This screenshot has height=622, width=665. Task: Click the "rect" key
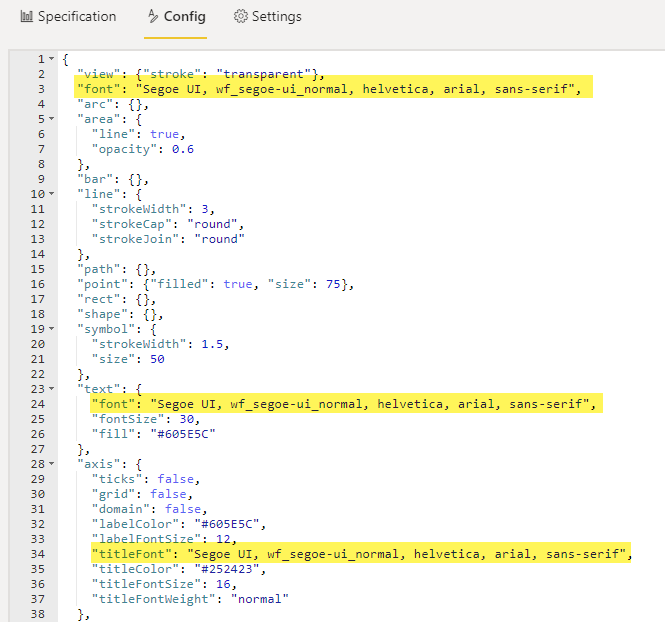(99, 299)
